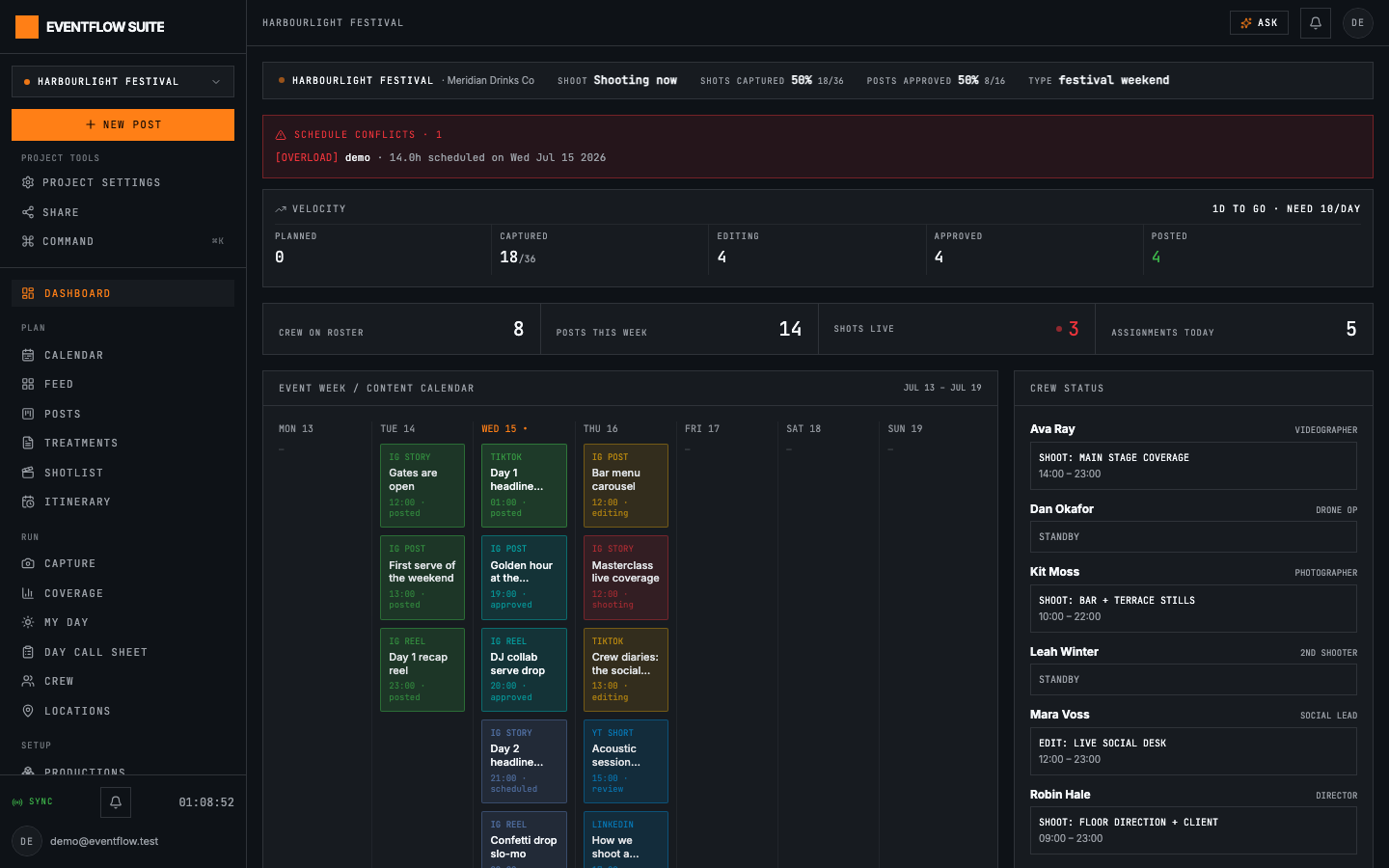This screenshot has height=868, width=1389.
Task: Open the Crew on Roster stat card
Action: point(401,329)
